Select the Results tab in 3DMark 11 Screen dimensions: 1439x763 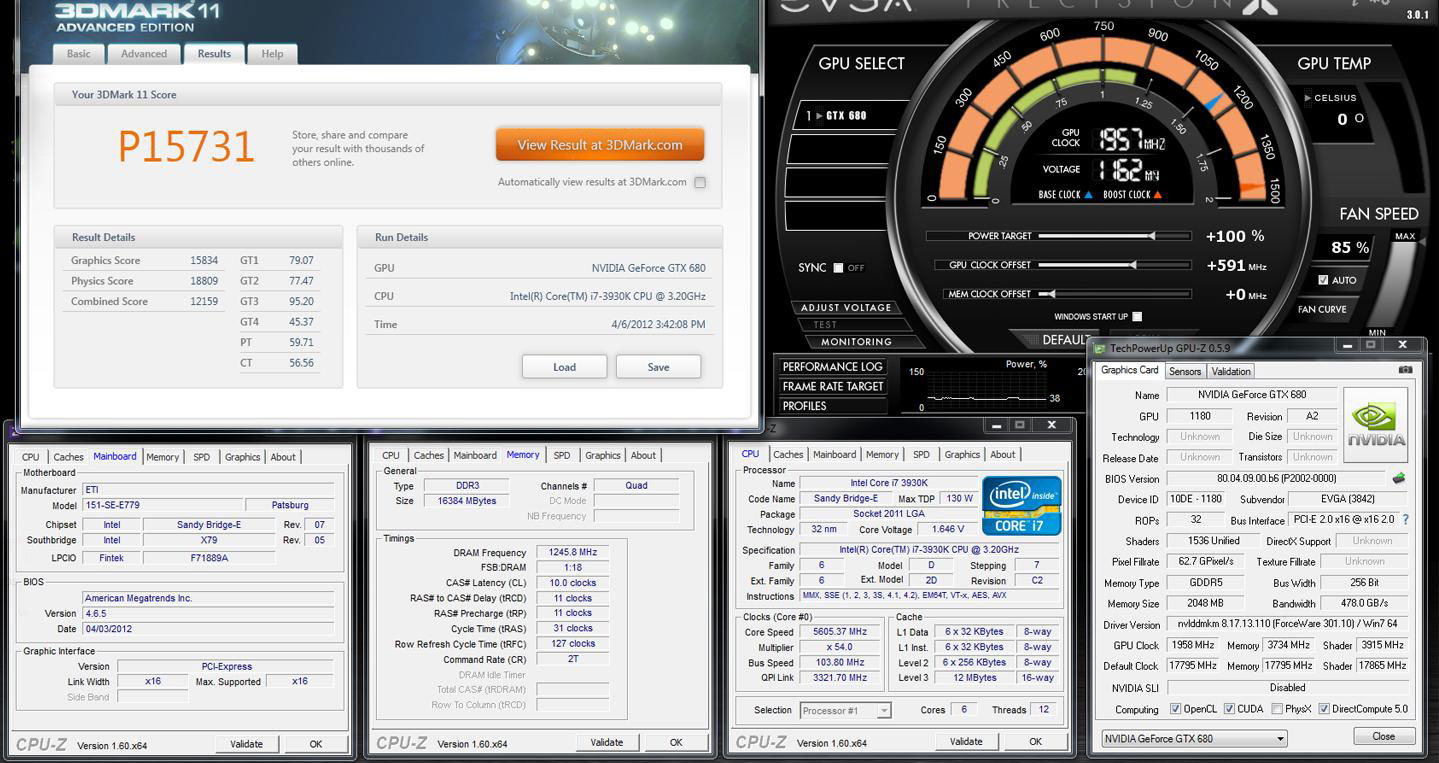pos(214,54)
